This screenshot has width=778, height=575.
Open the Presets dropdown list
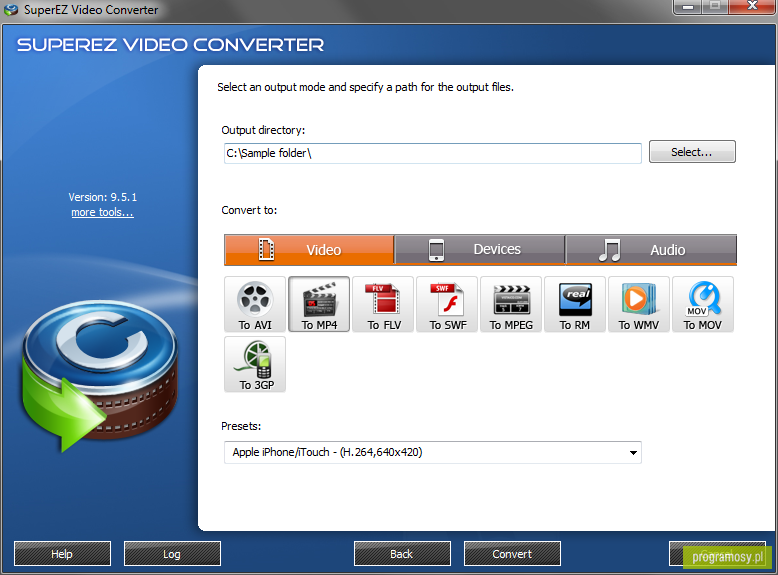[433, 452]
